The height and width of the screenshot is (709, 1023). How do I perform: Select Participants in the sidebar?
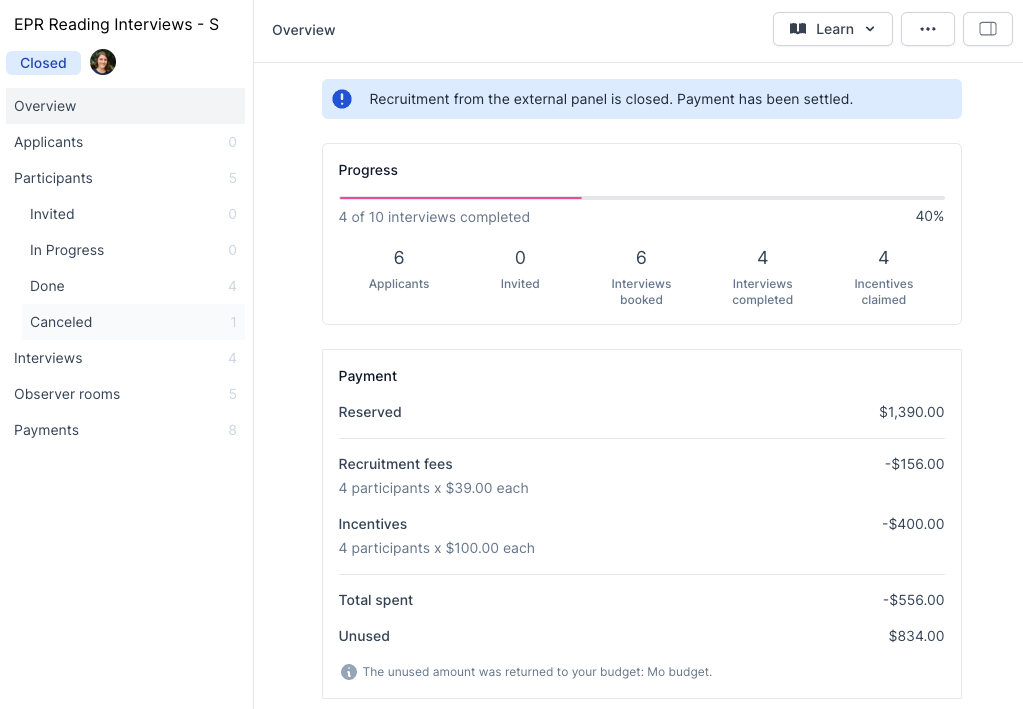[x=53, y=178]
